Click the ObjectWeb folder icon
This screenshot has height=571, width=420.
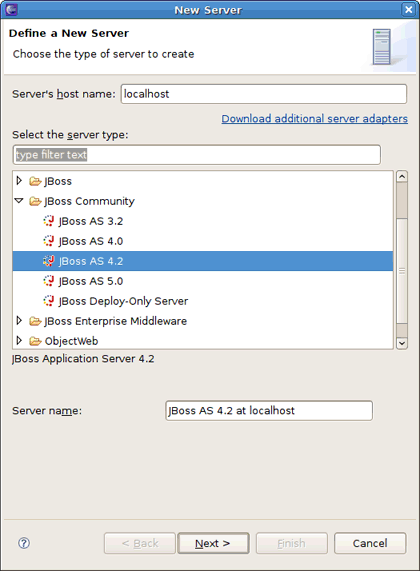pyautogui.click(x=35, y=341)
